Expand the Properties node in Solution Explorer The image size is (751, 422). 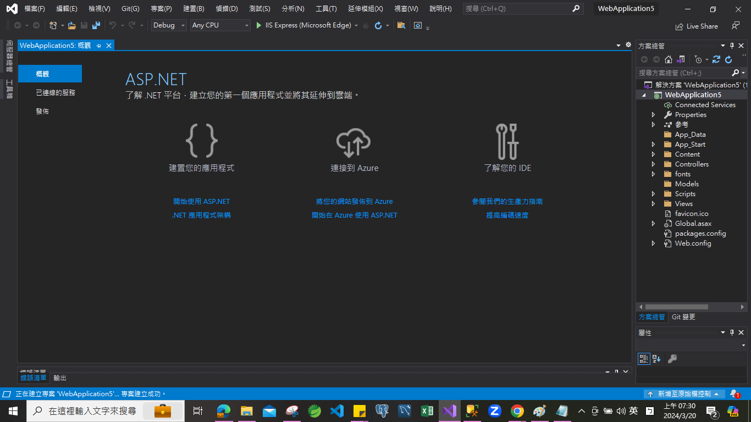tap(653, 115)
